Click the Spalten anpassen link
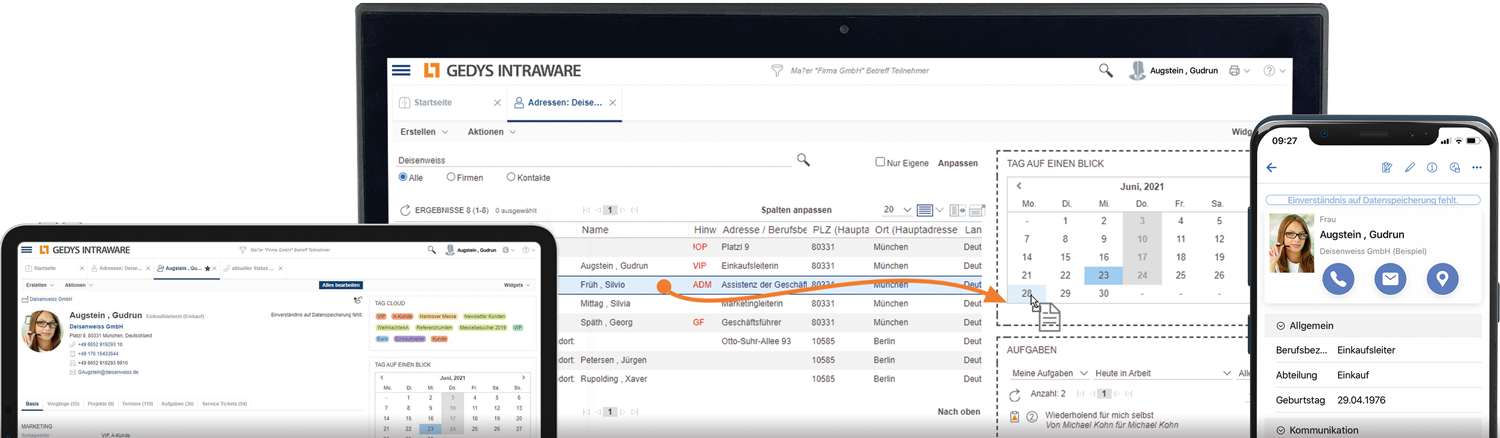Screen dimensions: 1500x438 point(796,210)
